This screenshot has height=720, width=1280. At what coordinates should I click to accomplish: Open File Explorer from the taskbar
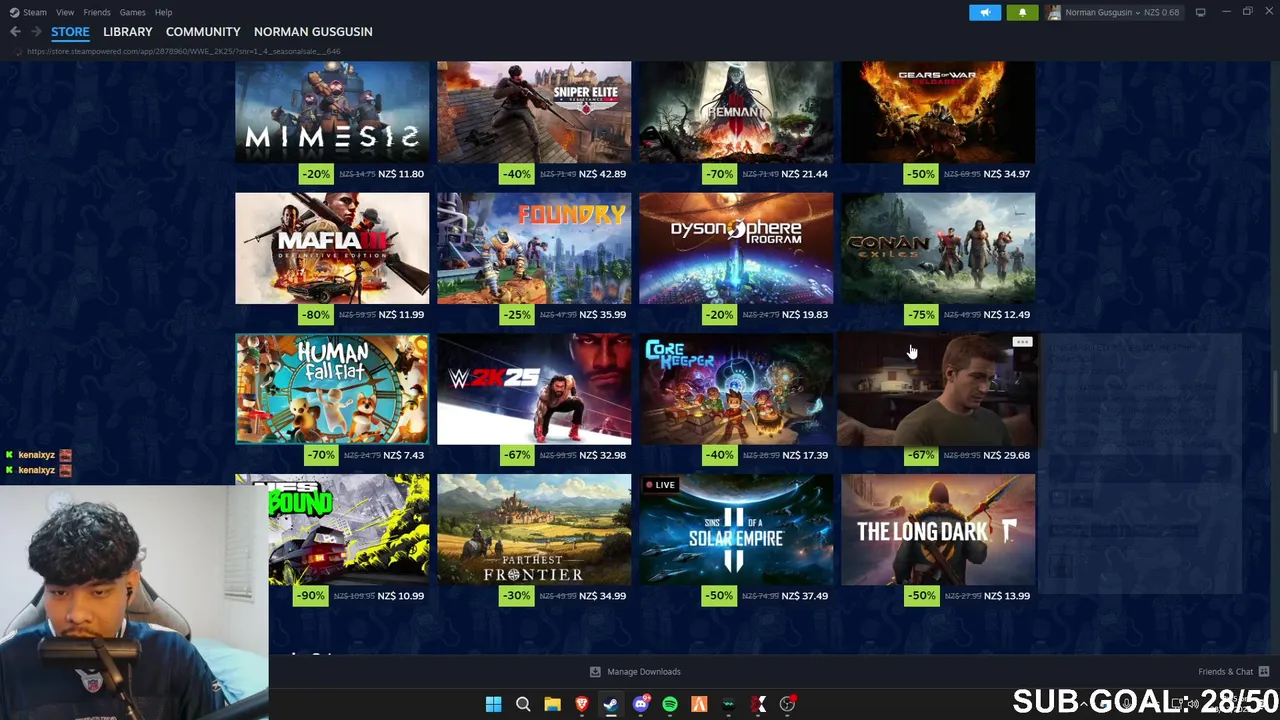click(552, 705)
